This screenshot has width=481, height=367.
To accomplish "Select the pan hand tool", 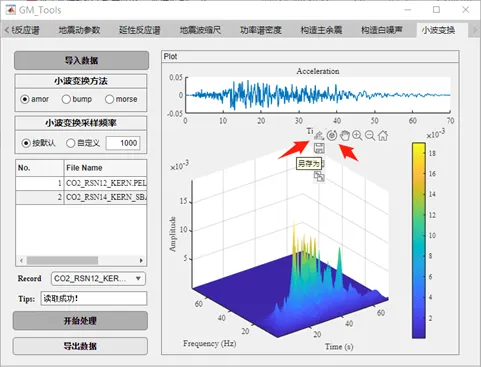I will coord(345,135).
